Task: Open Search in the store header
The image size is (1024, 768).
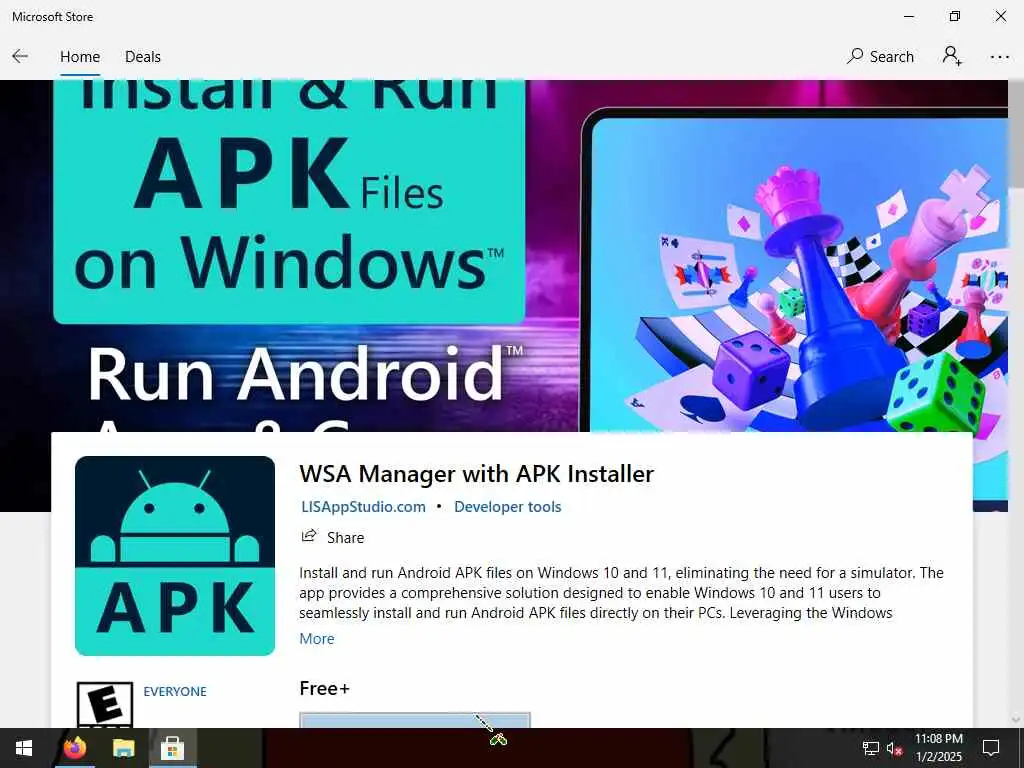Action: [x=880, y=57]
